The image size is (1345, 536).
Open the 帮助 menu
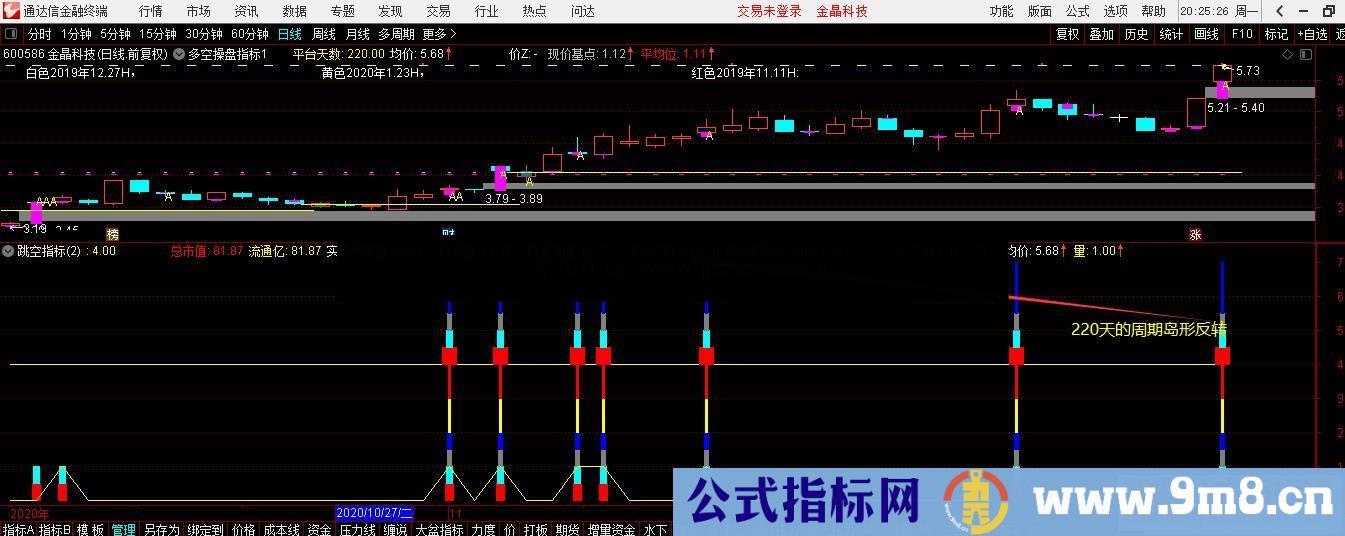coord(1153,11)
